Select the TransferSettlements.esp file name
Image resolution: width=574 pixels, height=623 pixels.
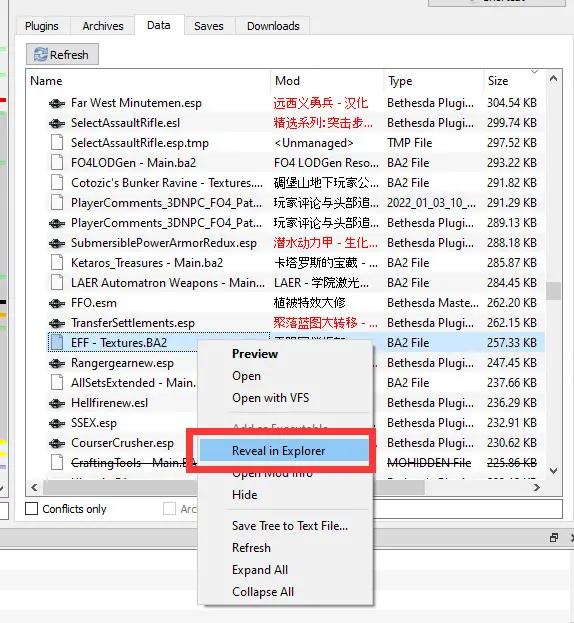click(x=133, y=323)
